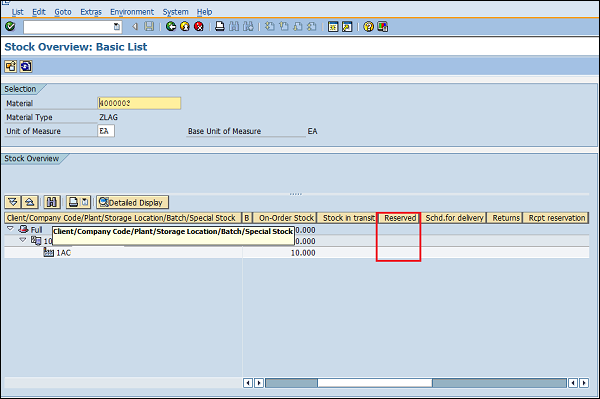Viewport: 600px width, 399px height.
Task: Click the Create New Session icon
Action: 333,26
